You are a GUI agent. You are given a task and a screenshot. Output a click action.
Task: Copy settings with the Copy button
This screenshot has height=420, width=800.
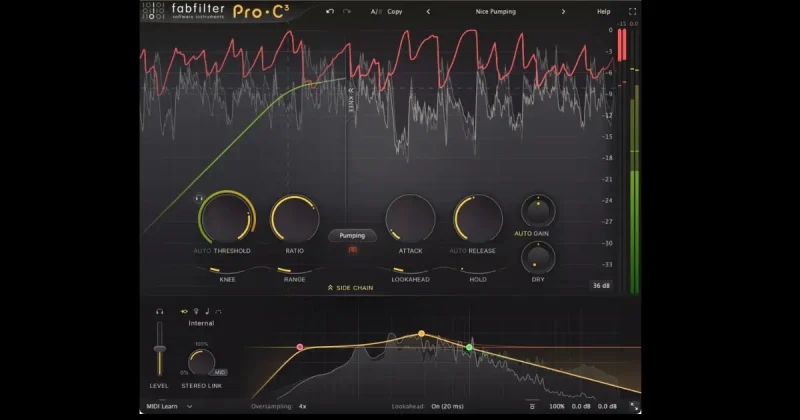pos(394,11)
